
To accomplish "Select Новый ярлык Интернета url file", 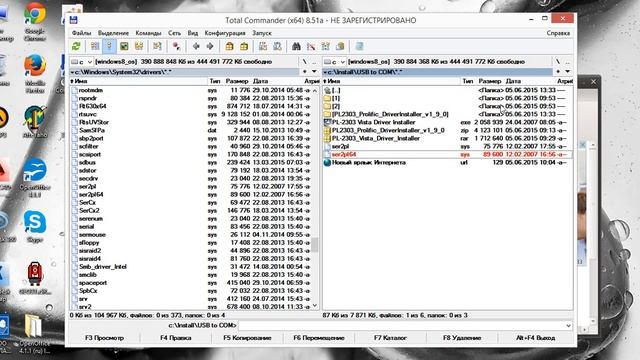I will click(x=447, y=162).
